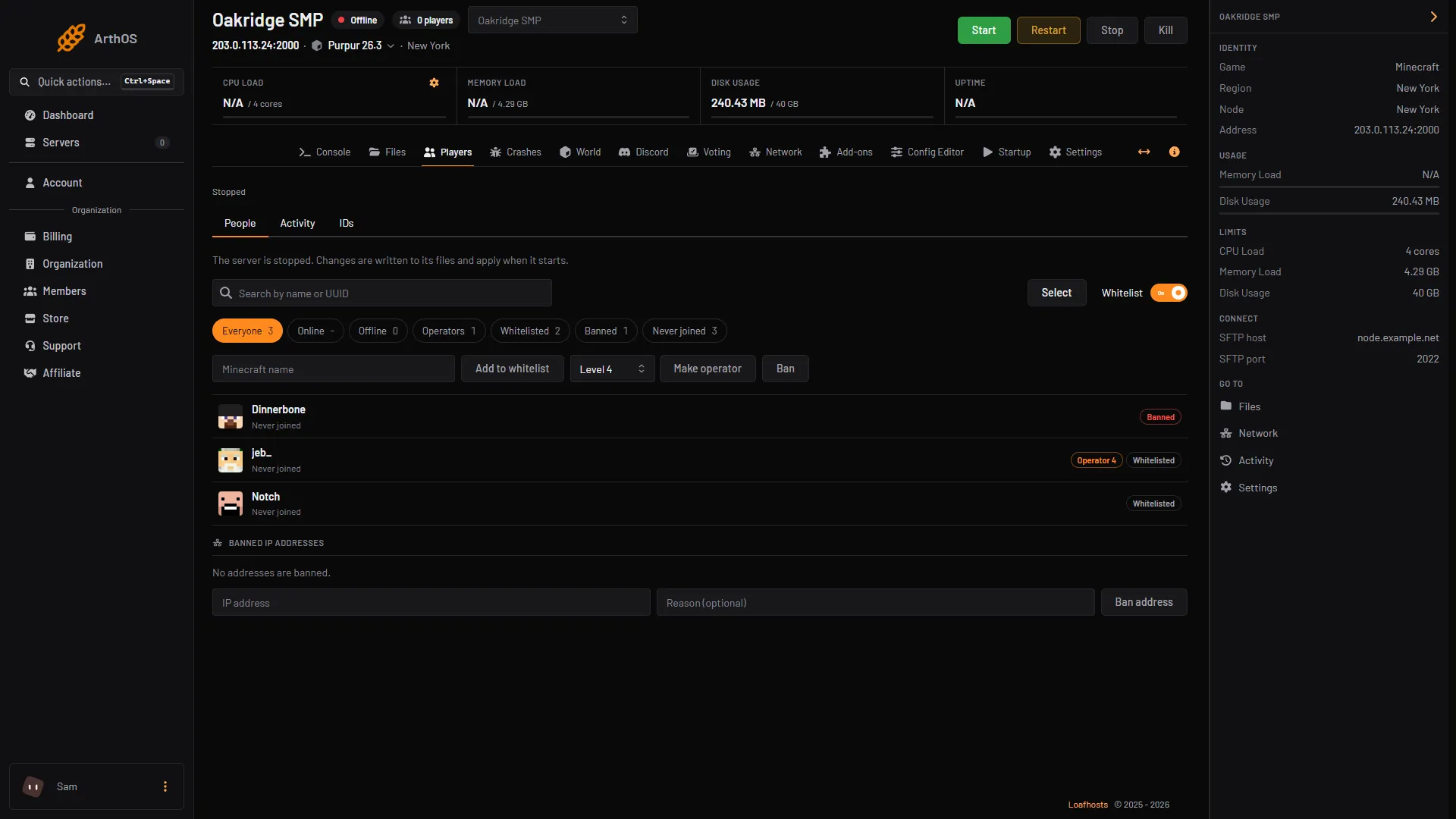
Task: Open Sam user menu three dots
Action: tap(165, 786)
